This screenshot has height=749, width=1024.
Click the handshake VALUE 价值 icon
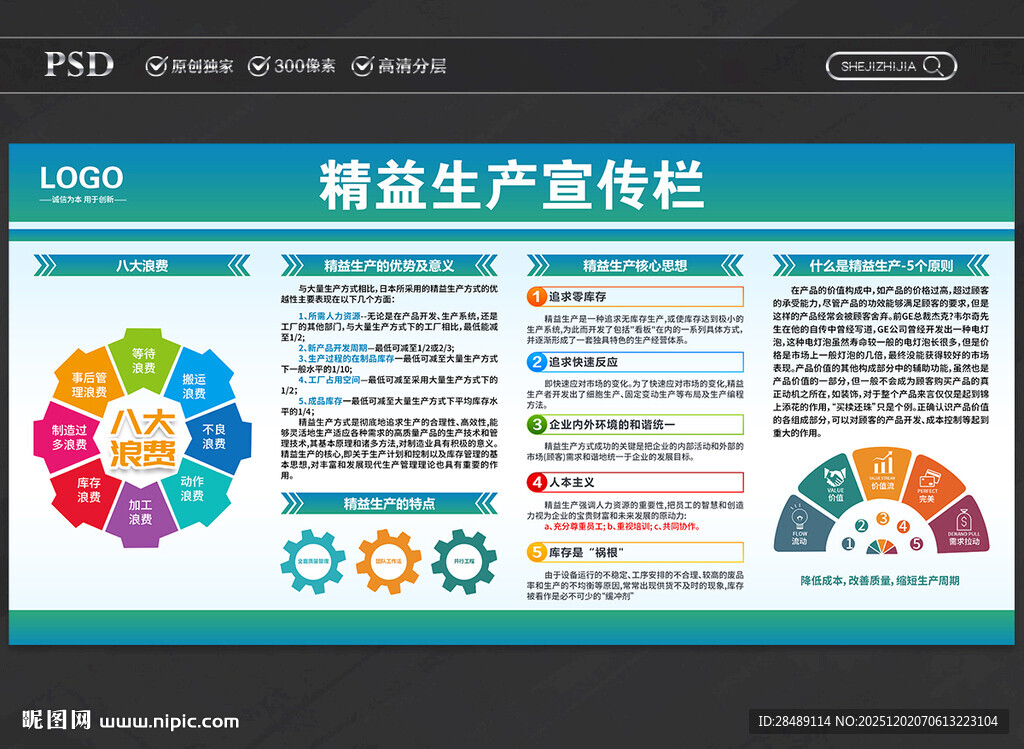(x=835, y=478)
